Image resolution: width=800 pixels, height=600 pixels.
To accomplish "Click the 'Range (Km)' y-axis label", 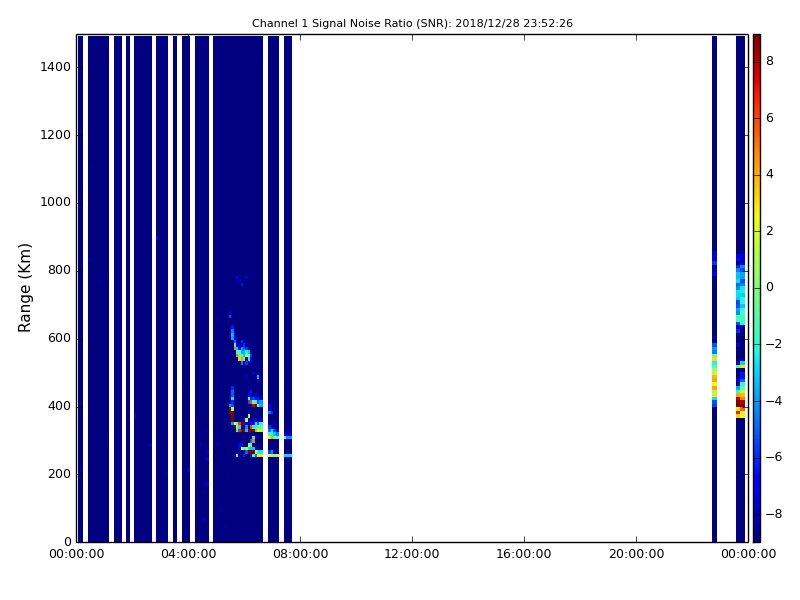I will 24,288.
